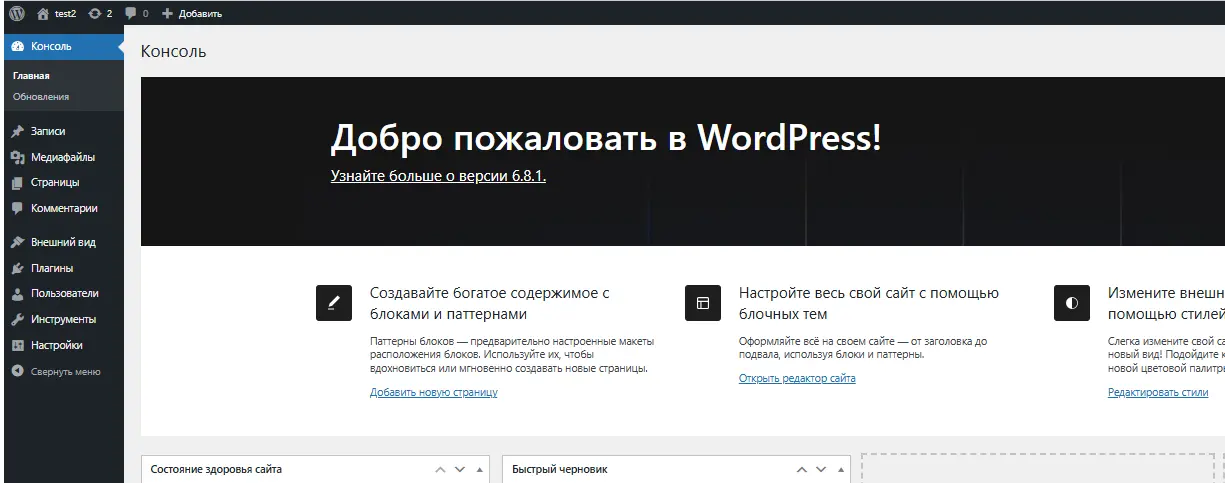The width and height of the screenshot is (1225, 483).
Task: Follow the Узнайте больше о версии 6.8.1 link
Action: (x=438, y=176)
